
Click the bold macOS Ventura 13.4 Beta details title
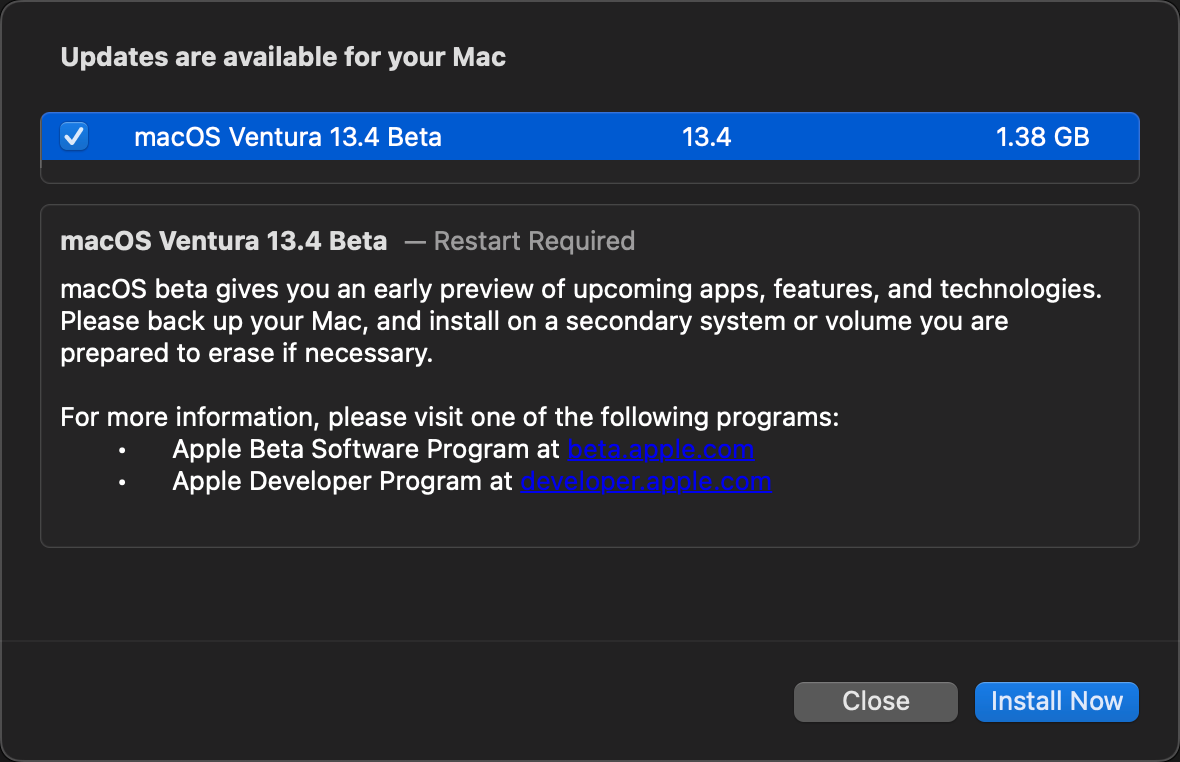(x=224, y=241)
